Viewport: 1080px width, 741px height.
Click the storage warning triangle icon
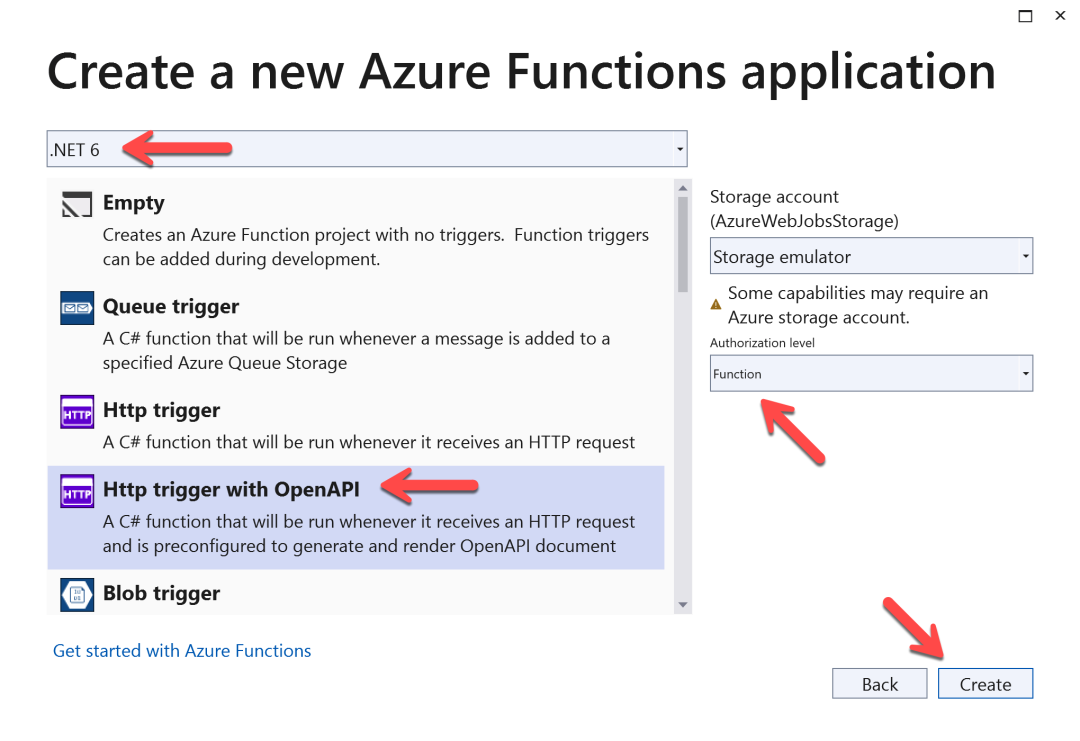pyautogui.click(x=716, y=305)
